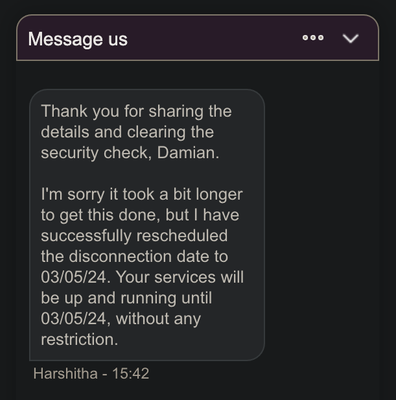Click the 'security check' text in message

[x=96, y=153]
